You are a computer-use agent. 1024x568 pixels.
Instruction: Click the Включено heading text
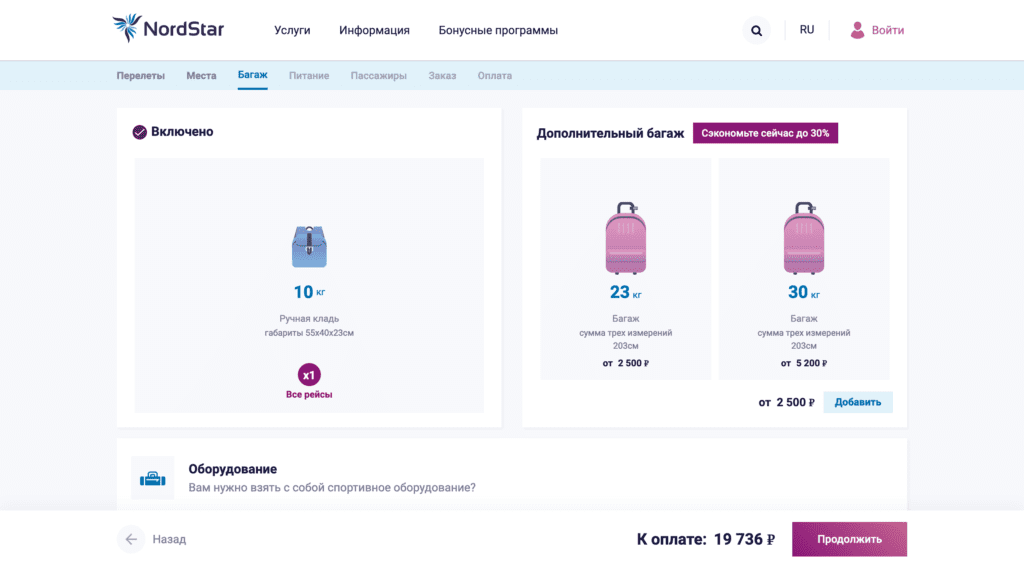coord(182,132)
